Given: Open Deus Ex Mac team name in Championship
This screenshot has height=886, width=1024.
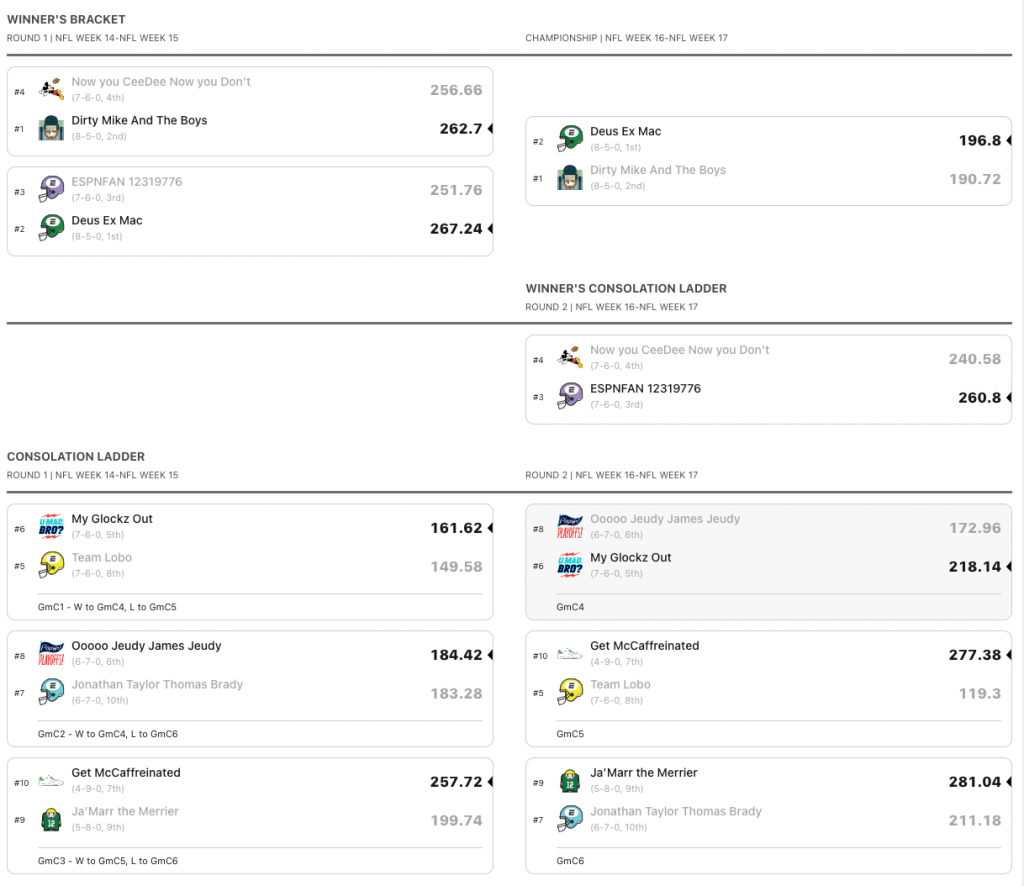Looking at the screenshot, I should click(625, 131).
